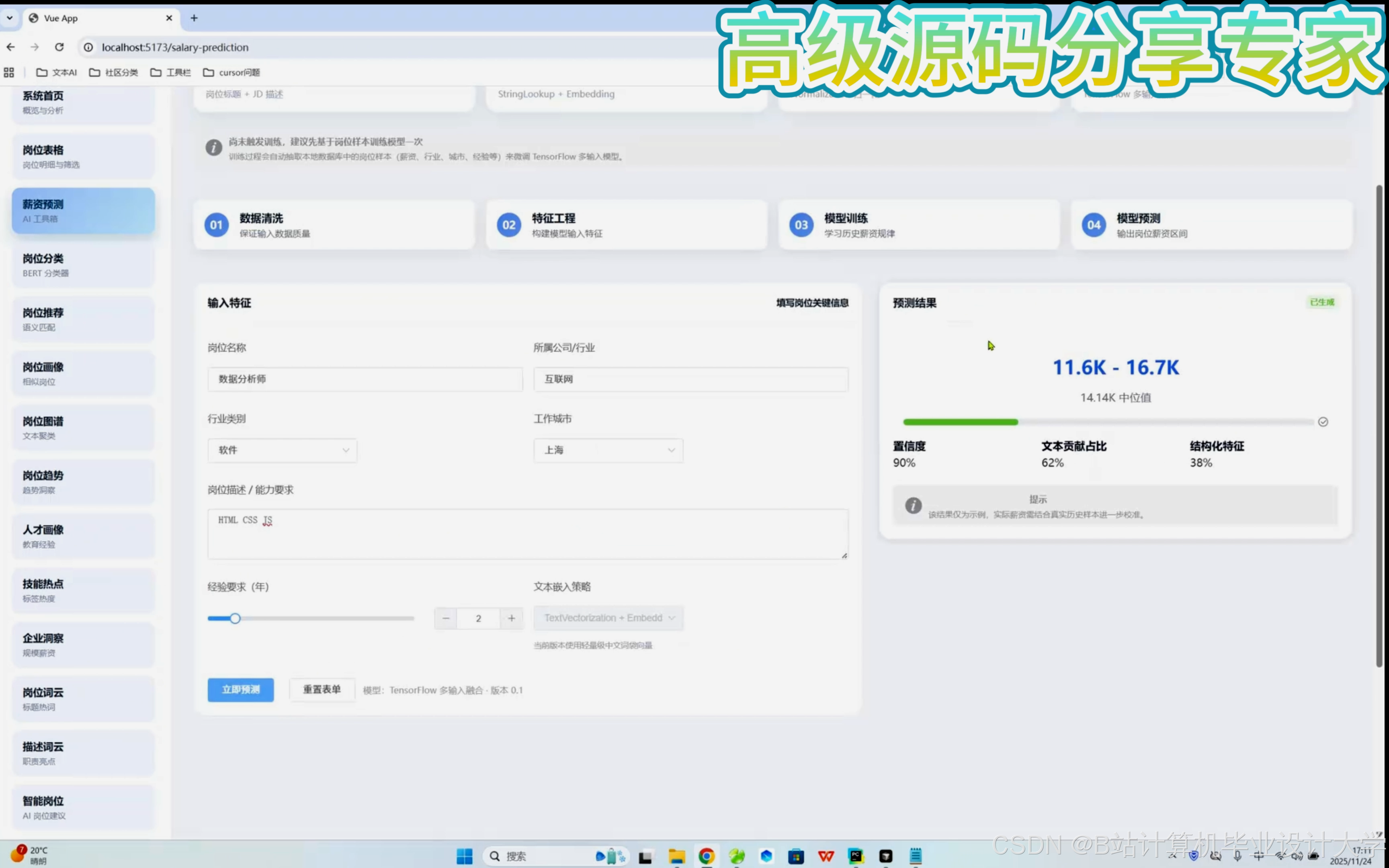The height and width of the screenshot is (868, 1389).
Task: Open Chrome from the taskbar
Action: (x=707, y=856)
